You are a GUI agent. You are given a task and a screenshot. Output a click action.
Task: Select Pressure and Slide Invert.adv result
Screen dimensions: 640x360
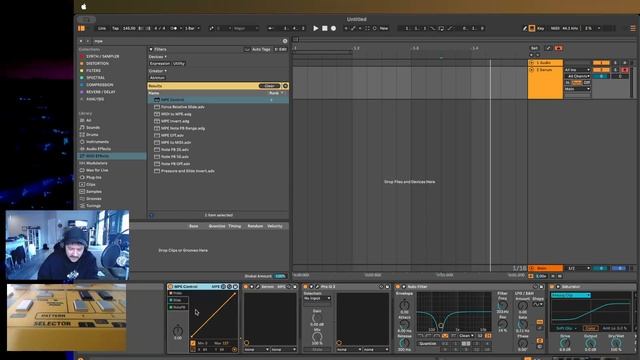click(x=187, y=171)
